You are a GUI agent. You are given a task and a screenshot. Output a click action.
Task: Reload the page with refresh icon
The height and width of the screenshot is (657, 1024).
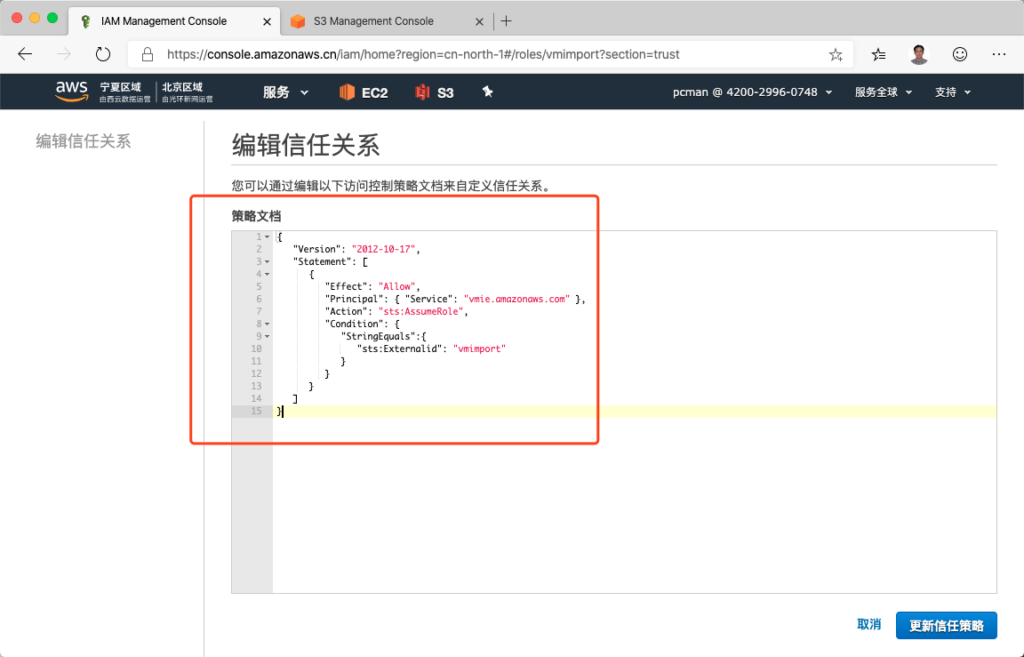pyautogui.click(x=102, y=54)
